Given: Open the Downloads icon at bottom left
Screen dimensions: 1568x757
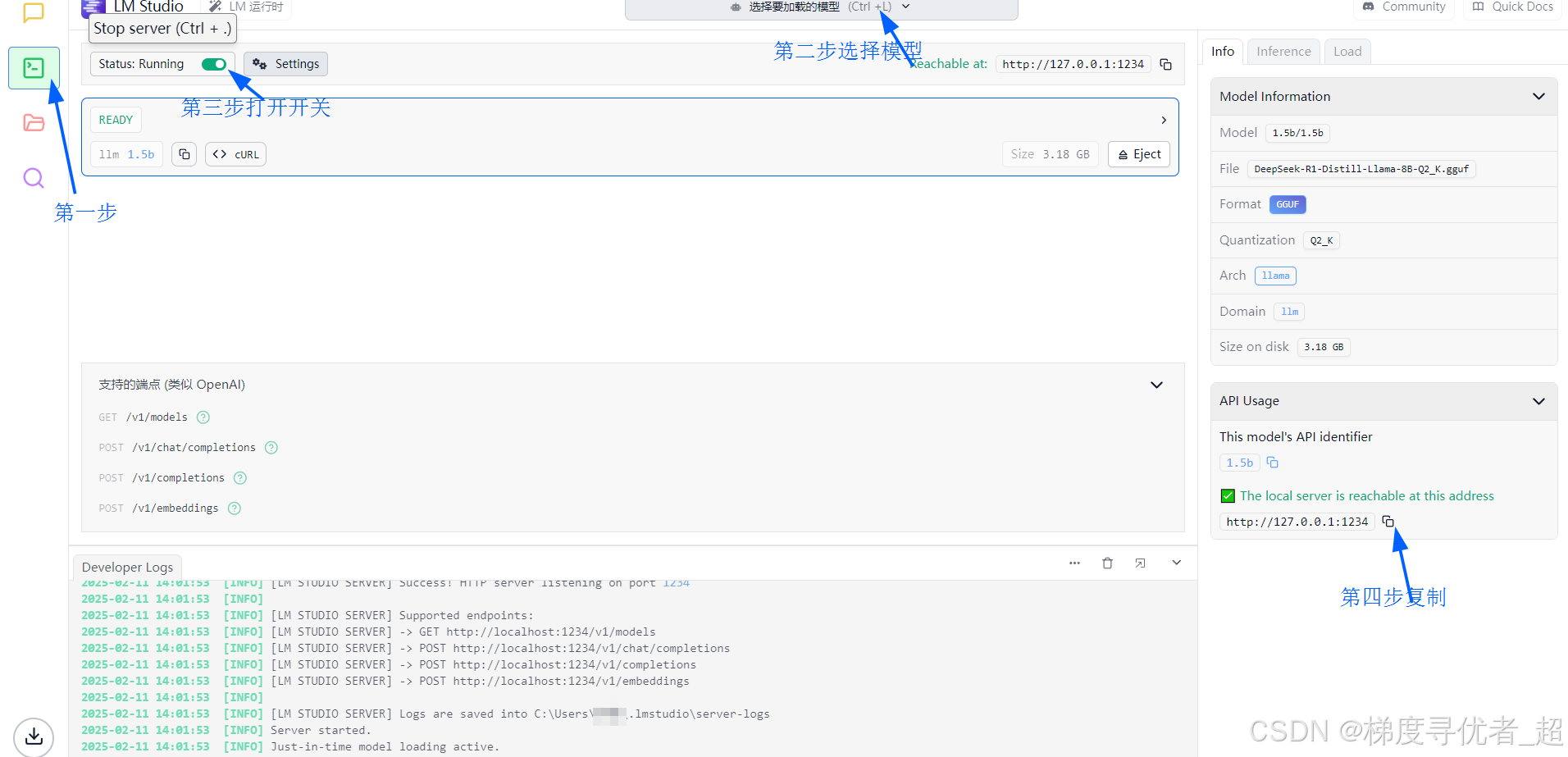Looking at the screenshot, I should (34, 736).
